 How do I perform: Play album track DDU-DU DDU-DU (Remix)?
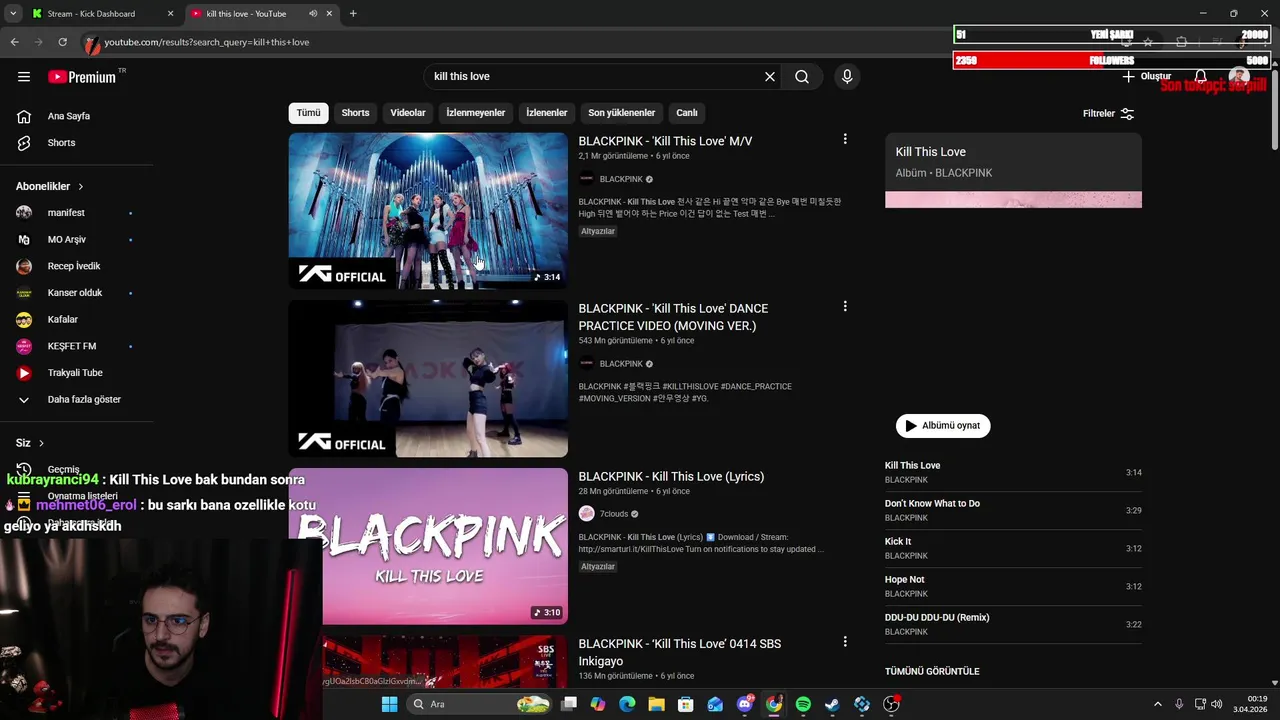(1013, 624)
